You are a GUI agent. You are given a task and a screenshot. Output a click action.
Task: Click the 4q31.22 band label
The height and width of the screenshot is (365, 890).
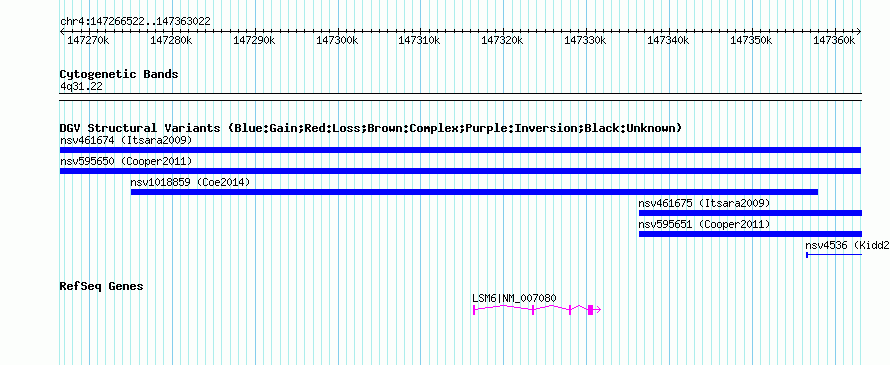tap(81, 87)
